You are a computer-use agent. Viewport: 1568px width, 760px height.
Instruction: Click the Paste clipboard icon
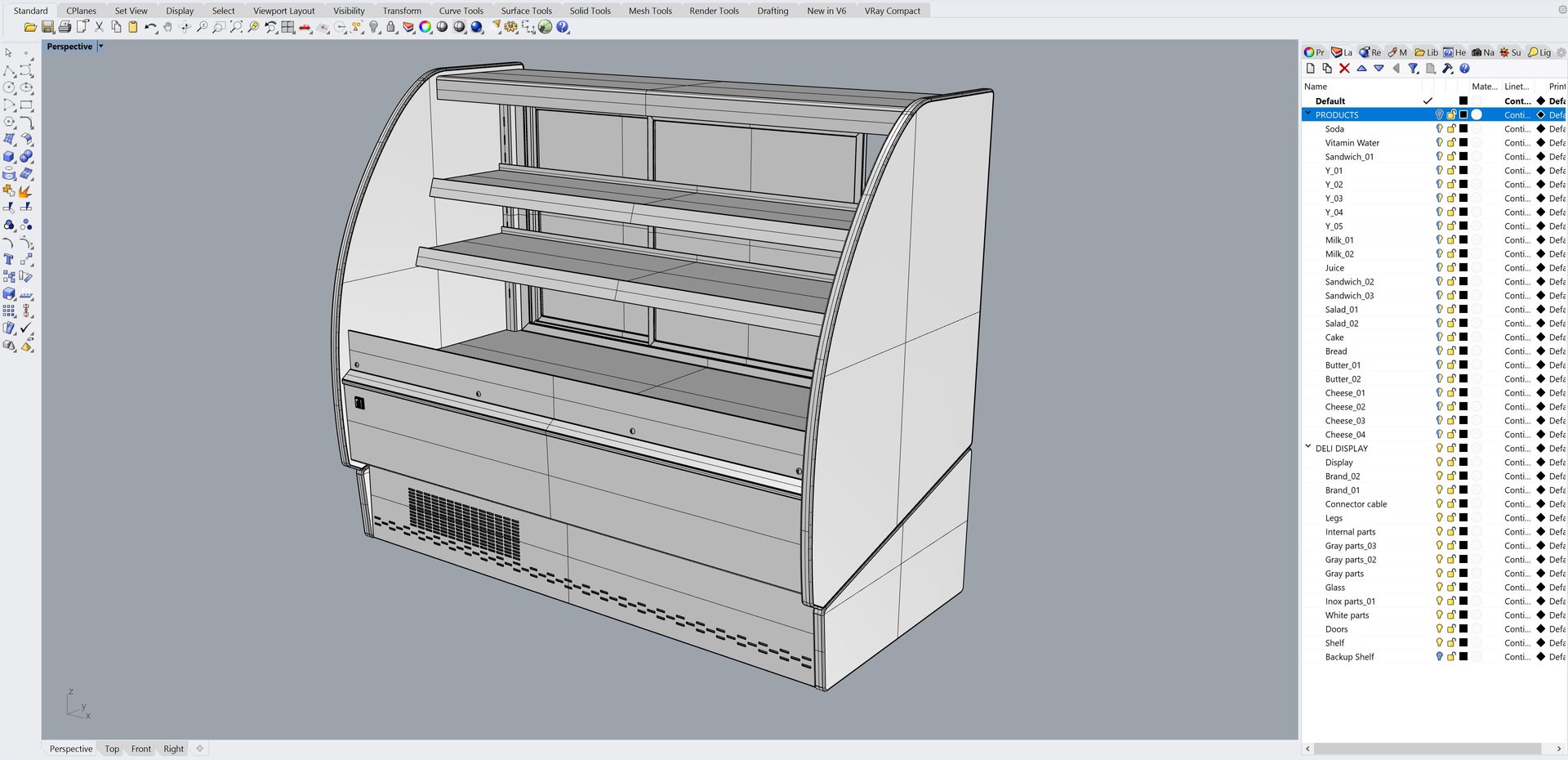click(133, 27)
